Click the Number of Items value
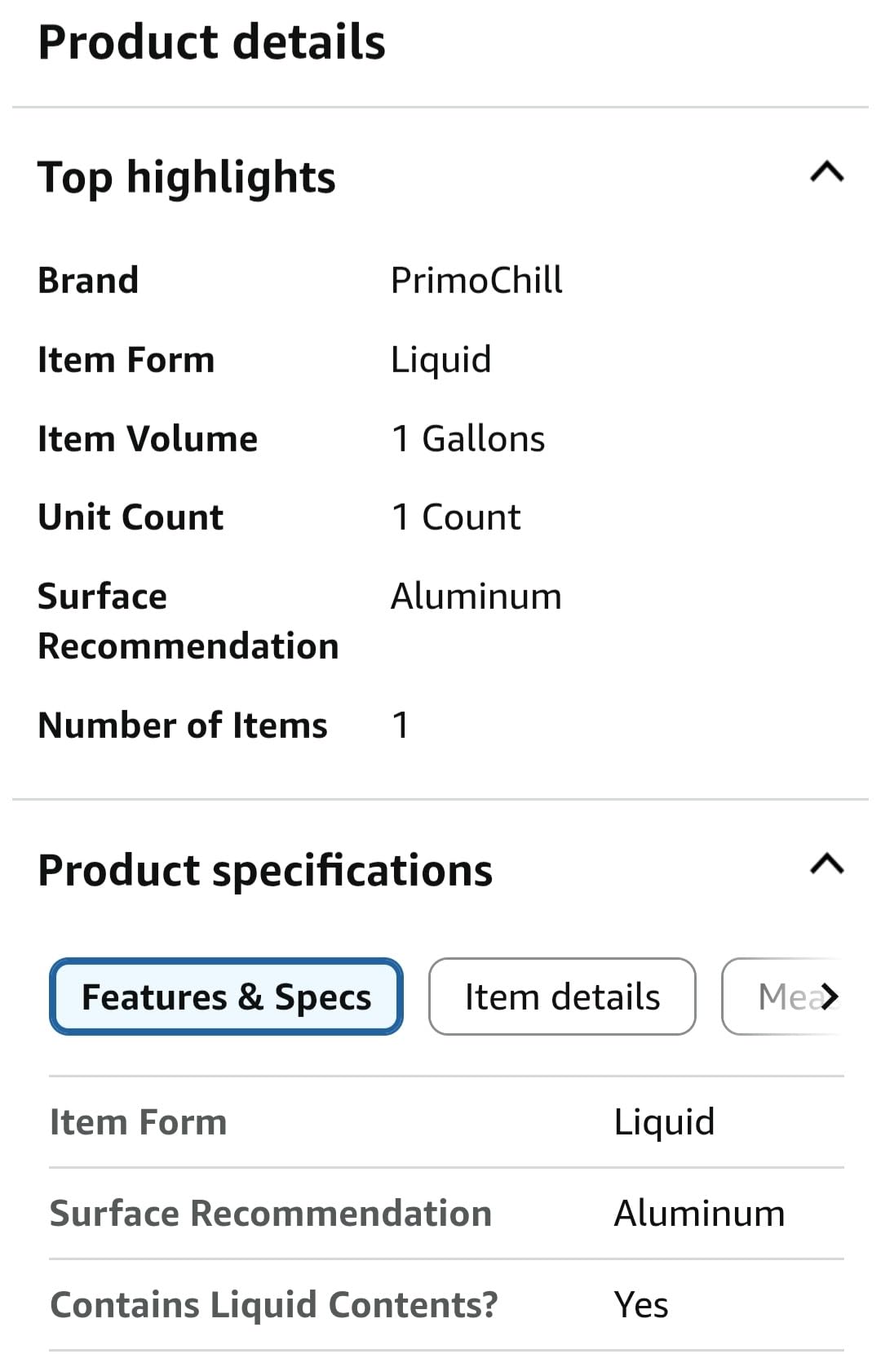The width and height of the screenshot is (881, 1372). coord(400,724)
